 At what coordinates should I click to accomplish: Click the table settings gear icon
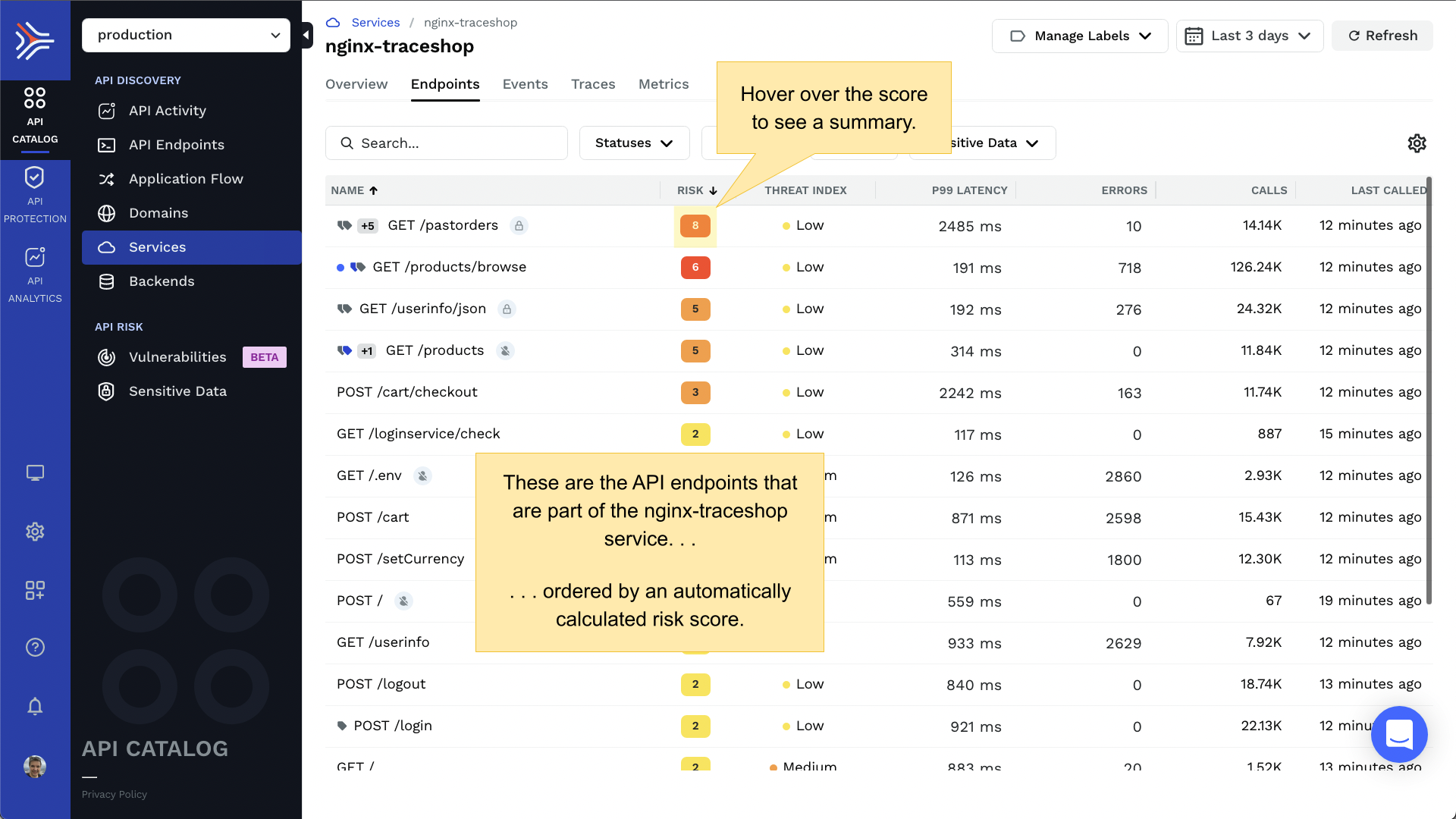1417,143
